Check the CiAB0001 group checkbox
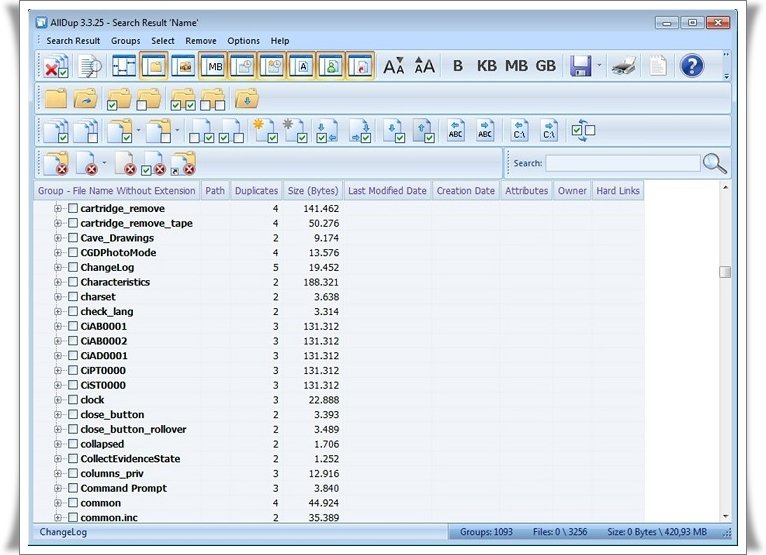The height and width of the screenshot is (555, 766). (x=73, y=326)
